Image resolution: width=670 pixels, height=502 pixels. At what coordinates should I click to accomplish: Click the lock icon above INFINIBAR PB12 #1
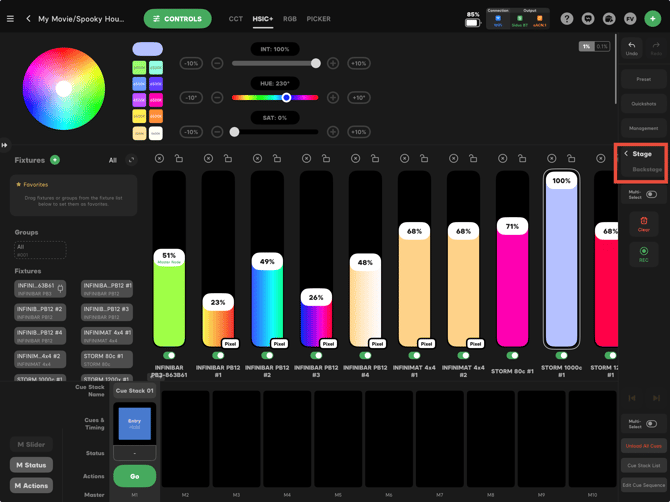point(228,159)
